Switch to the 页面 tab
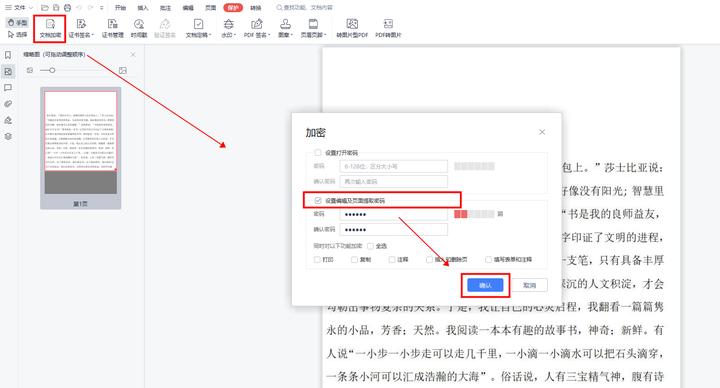Screen dimensions: 720x388 click(210, 8)
